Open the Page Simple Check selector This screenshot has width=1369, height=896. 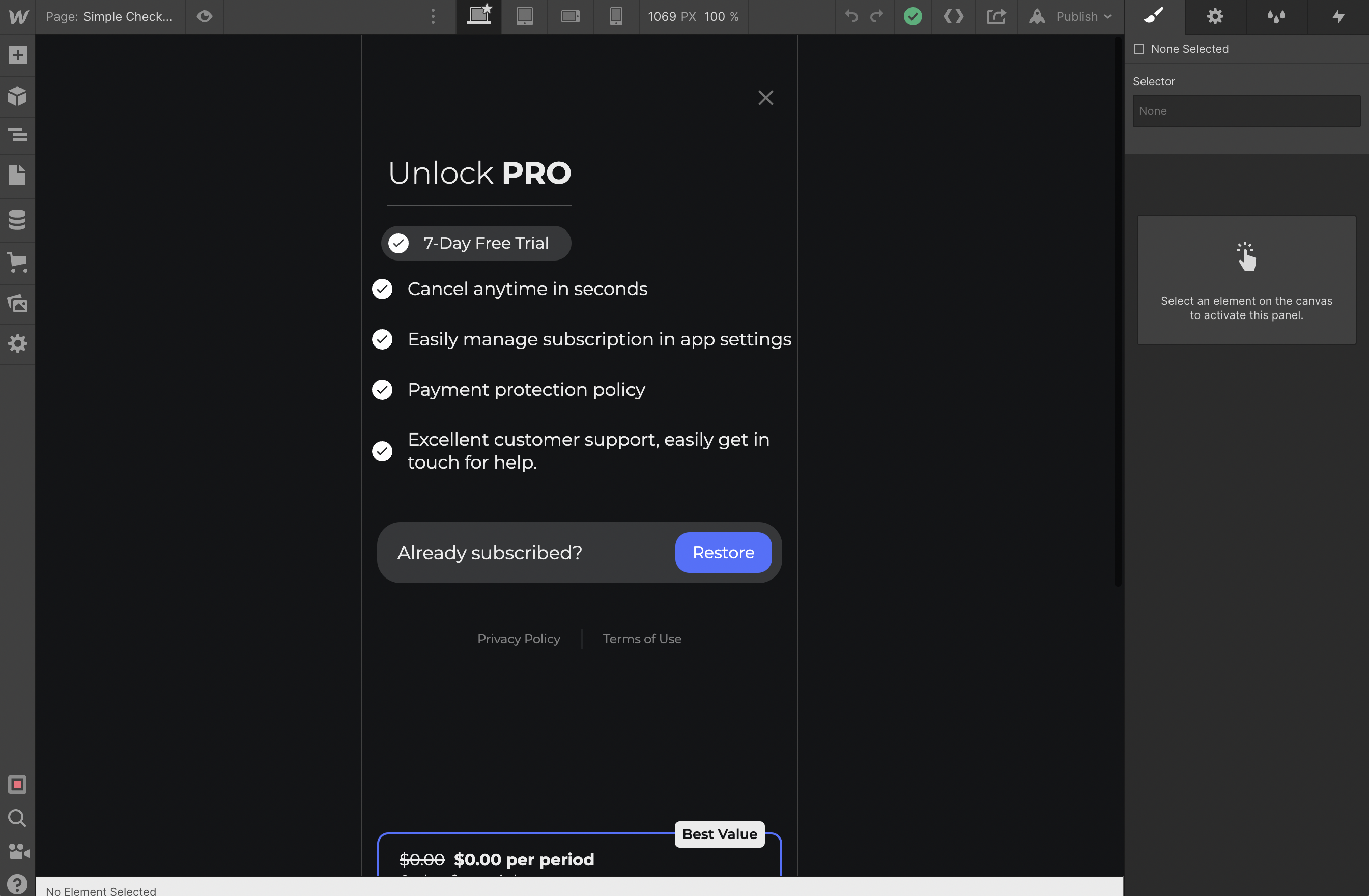(109, 17)
